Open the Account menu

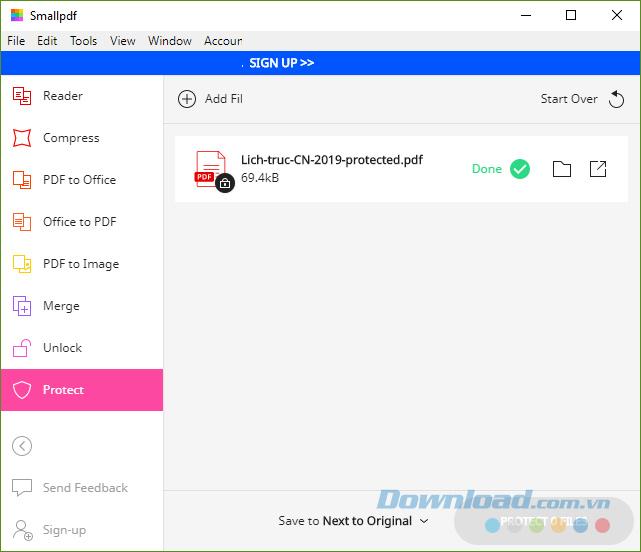[x=223, y=41]
